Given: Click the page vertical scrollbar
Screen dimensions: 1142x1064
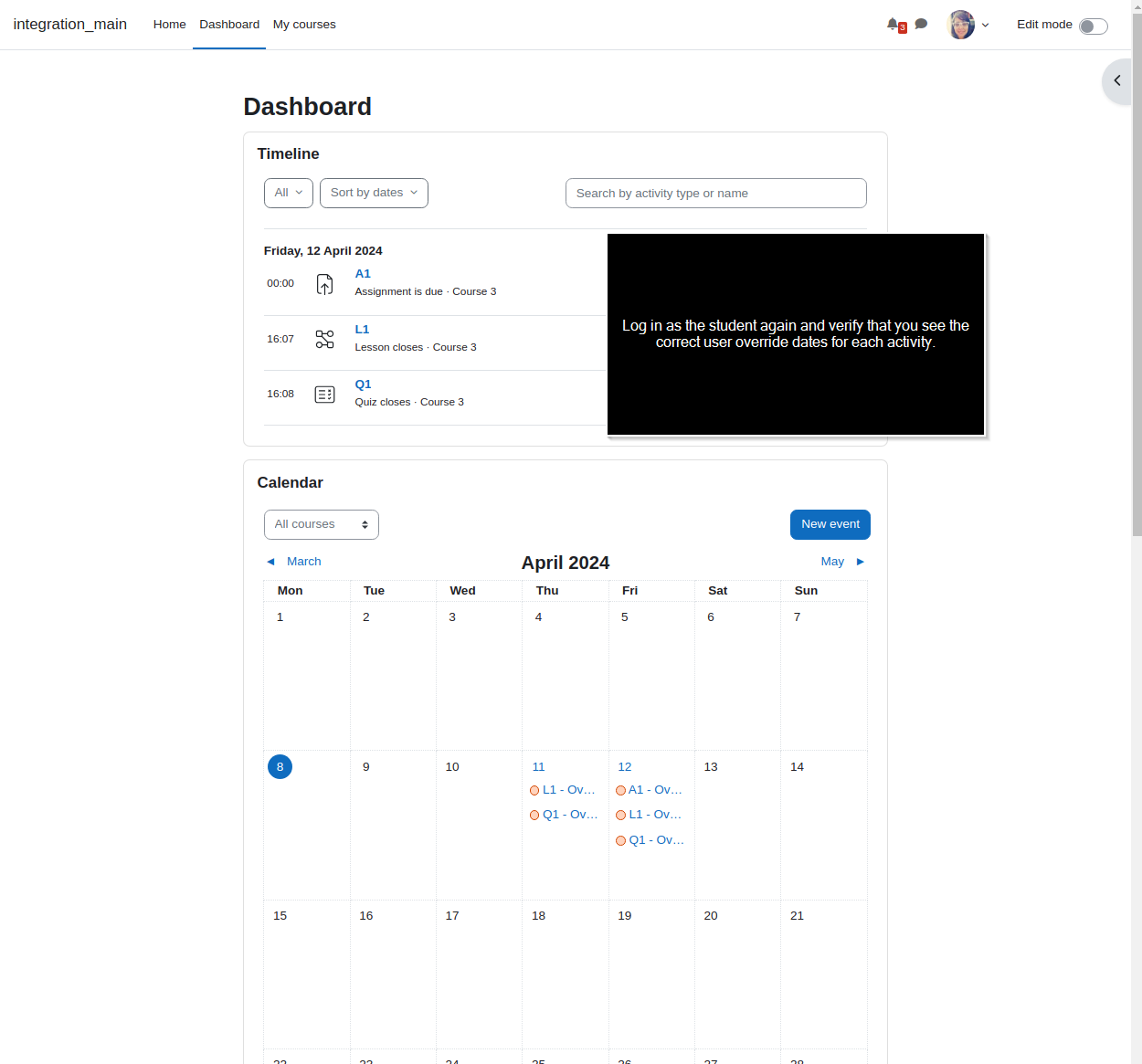Looking at the screenshot, I should 1137,274.
